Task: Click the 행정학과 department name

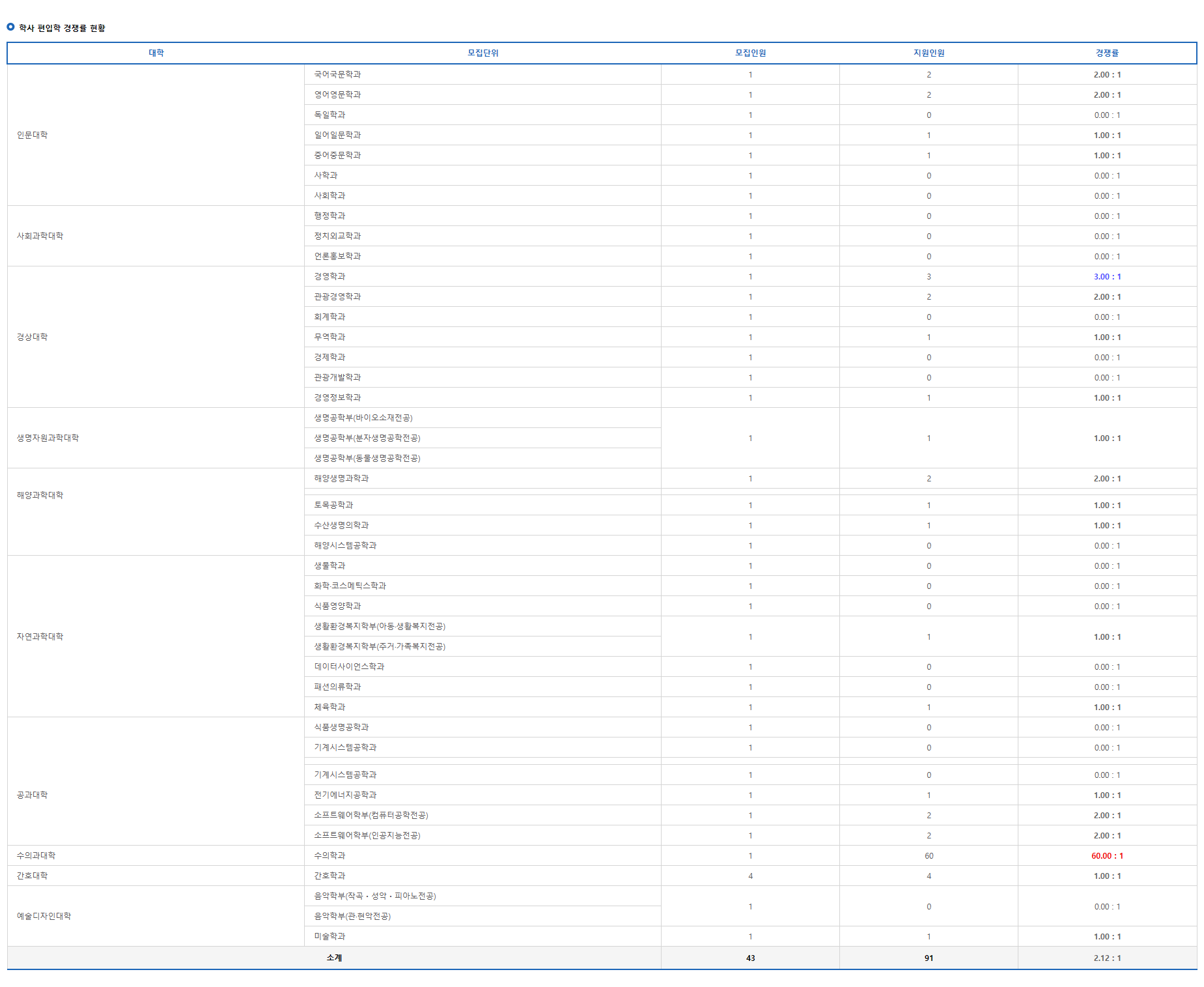Action: point(329,216)
